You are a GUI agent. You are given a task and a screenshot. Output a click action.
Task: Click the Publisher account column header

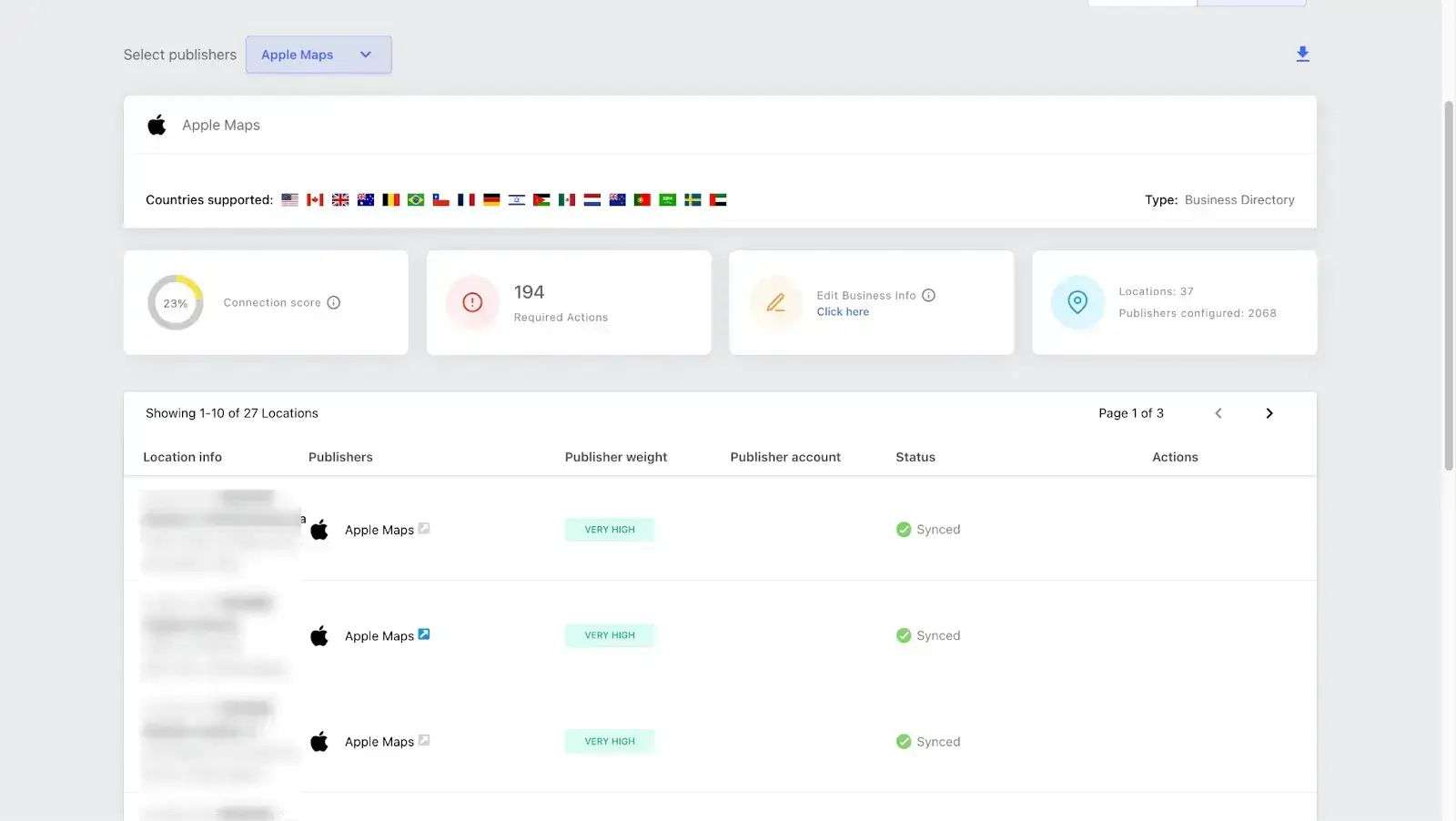tap(785, 457)
